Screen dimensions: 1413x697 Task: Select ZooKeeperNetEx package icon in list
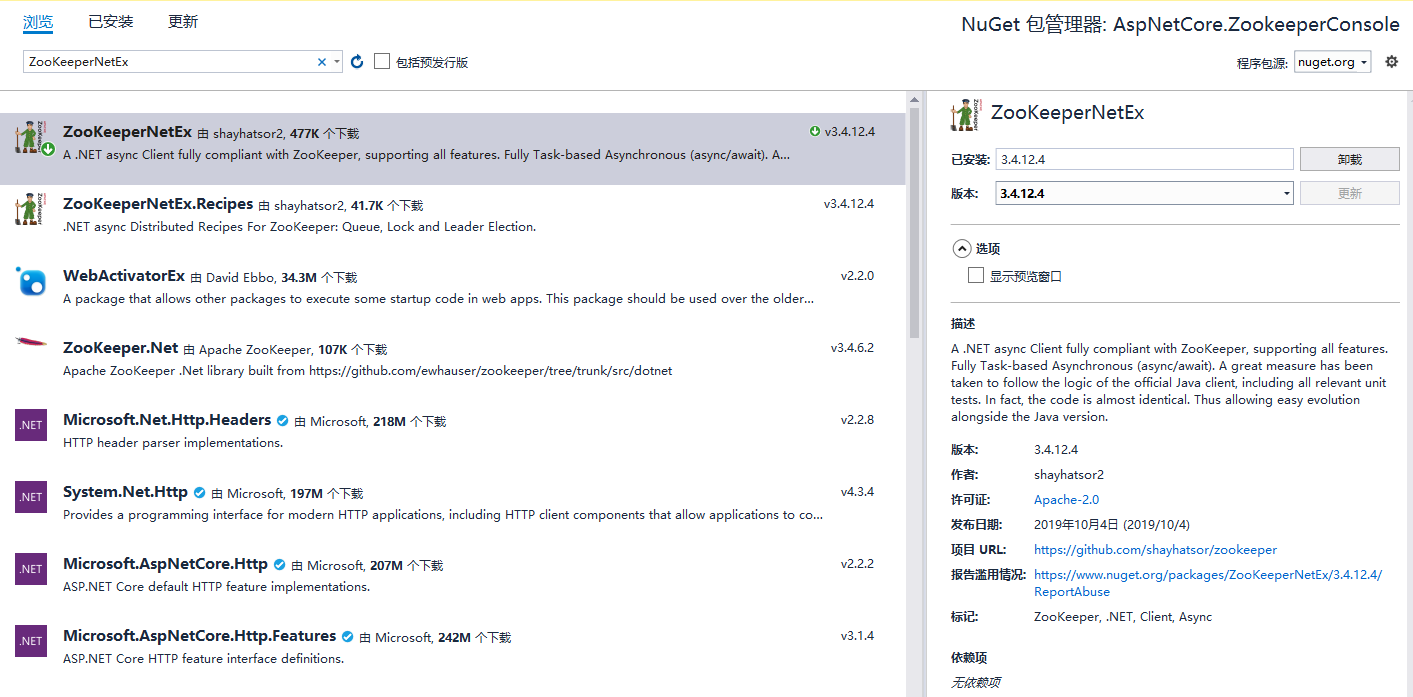(x=34, y=139)
